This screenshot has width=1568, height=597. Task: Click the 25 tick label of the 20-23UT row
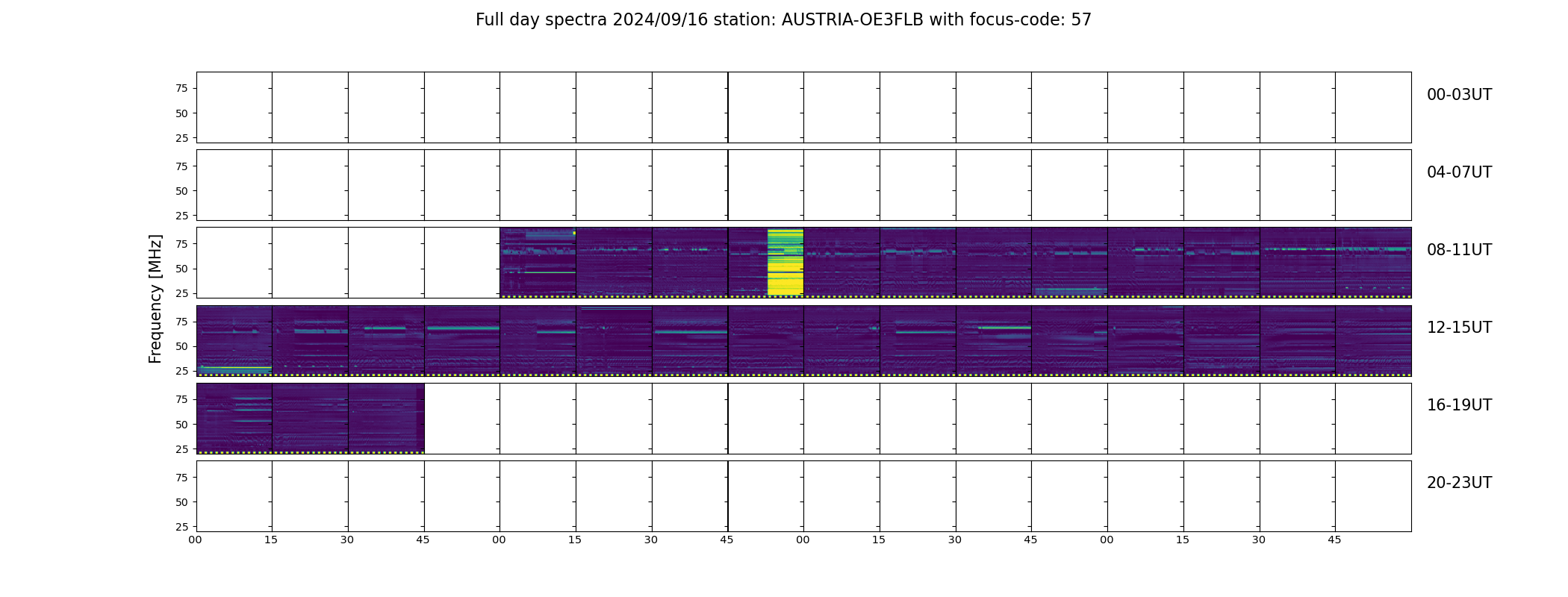(181, 527)
